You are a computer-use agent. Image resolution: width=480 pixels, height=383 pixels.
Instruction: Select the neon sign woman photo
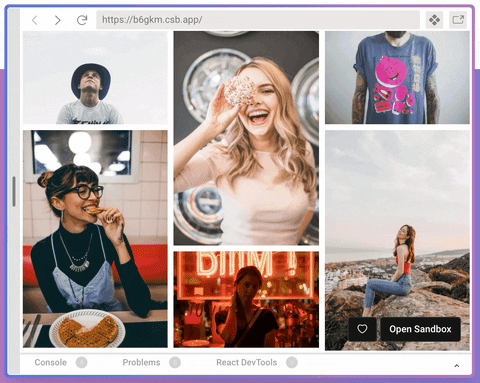(x=246, y=299)
